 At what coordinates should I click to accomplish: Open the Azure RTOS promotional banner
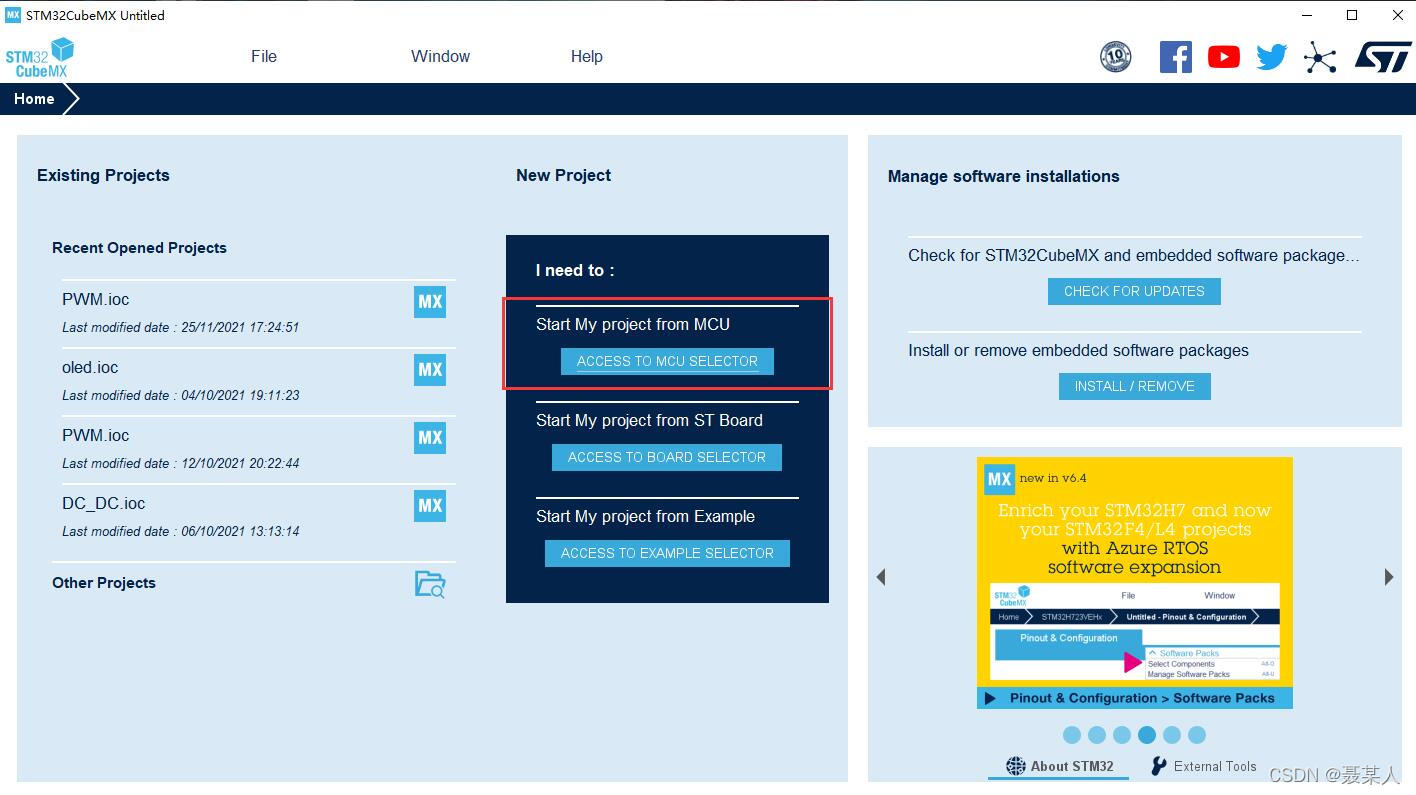[1135, 583]
